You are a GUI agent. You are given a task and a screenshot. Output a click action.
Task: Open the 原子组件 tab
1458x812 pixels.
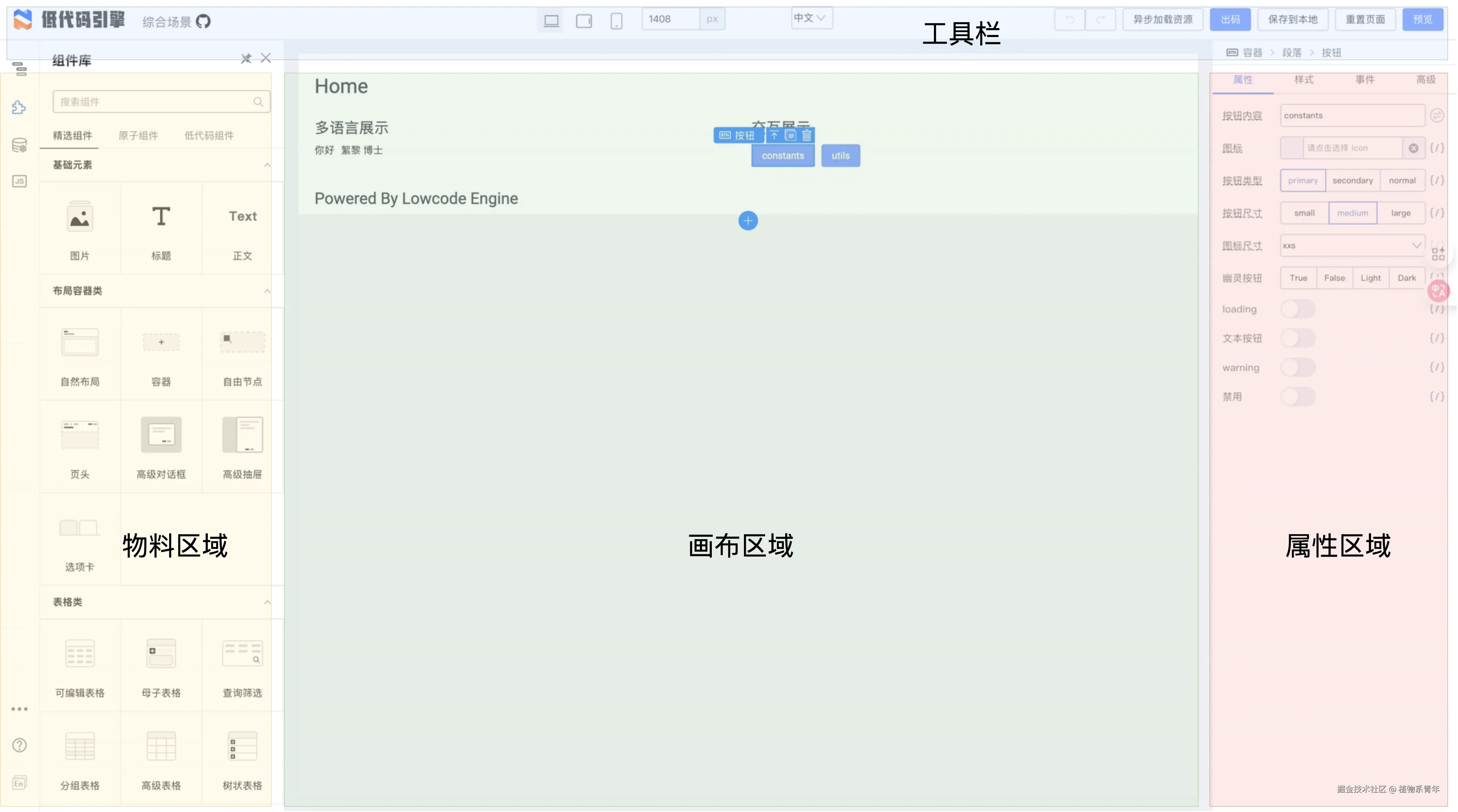[x=138, y=136]
